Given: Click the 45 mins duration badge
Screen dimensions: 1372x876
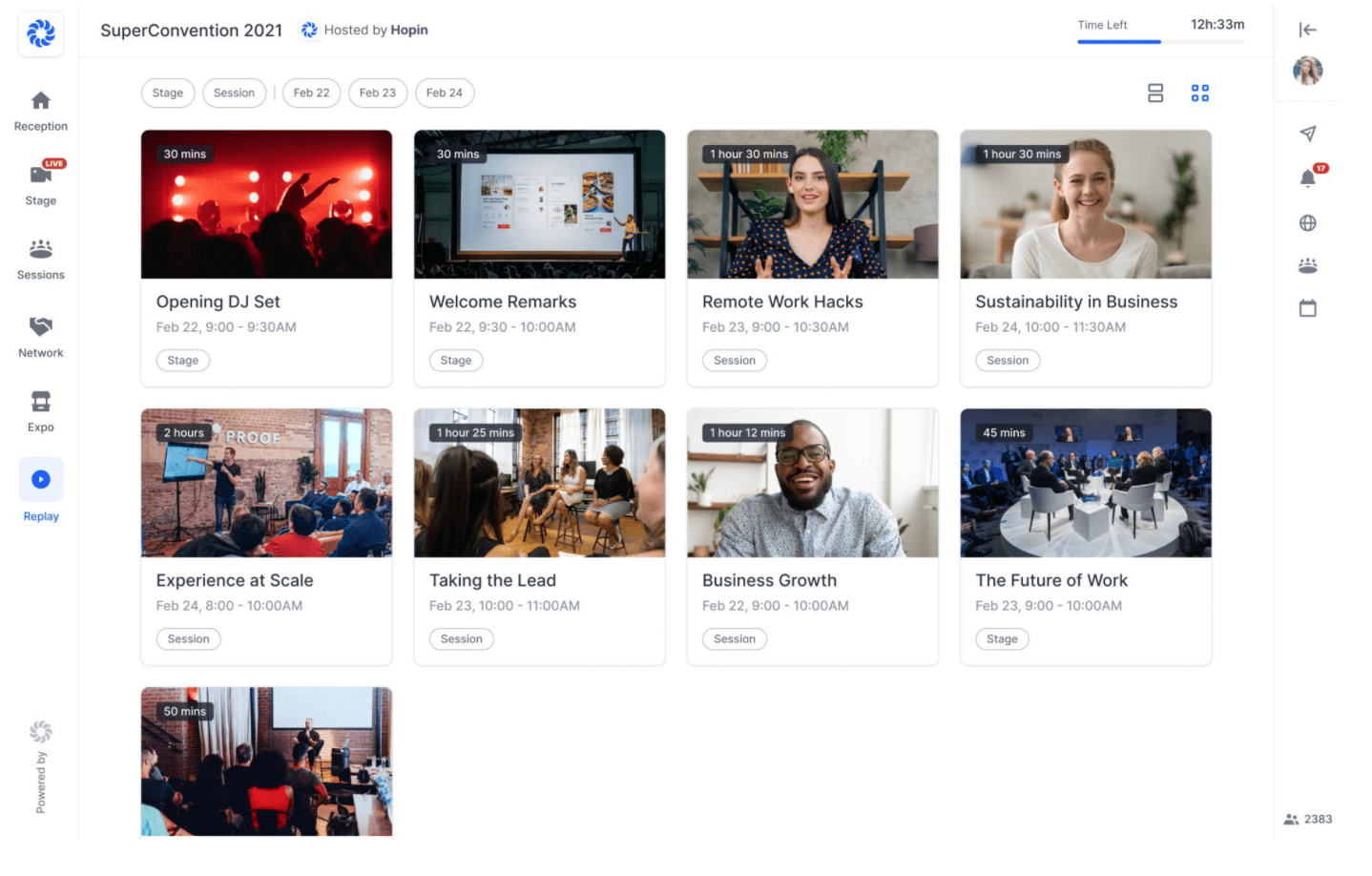Looking at the screenshot, I should (x=1005, y=432).
